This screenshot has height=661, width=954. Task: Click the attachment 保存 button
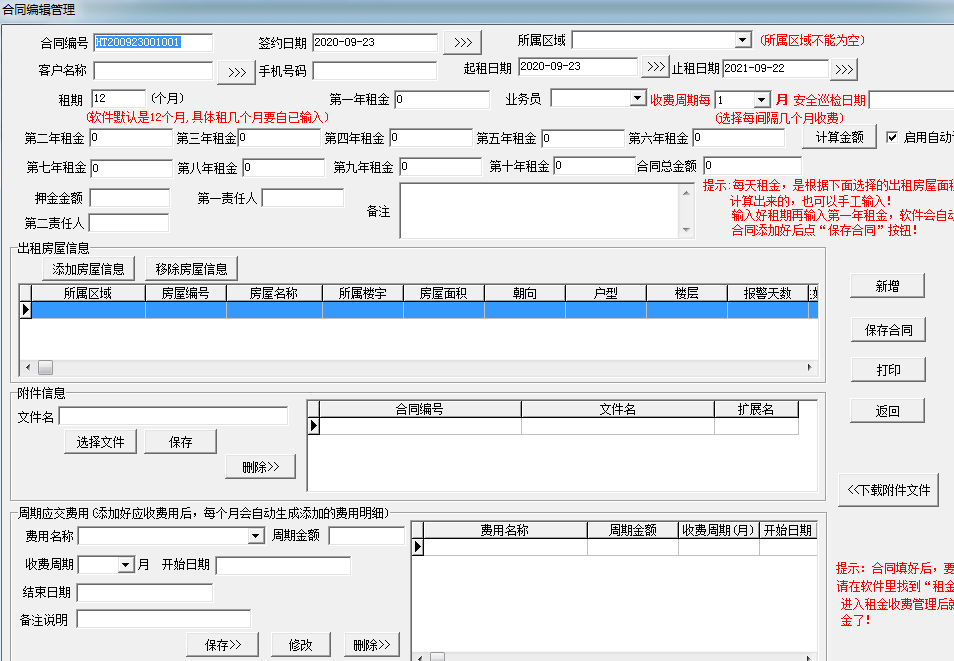pyautogui.click(x=180, y=442)
